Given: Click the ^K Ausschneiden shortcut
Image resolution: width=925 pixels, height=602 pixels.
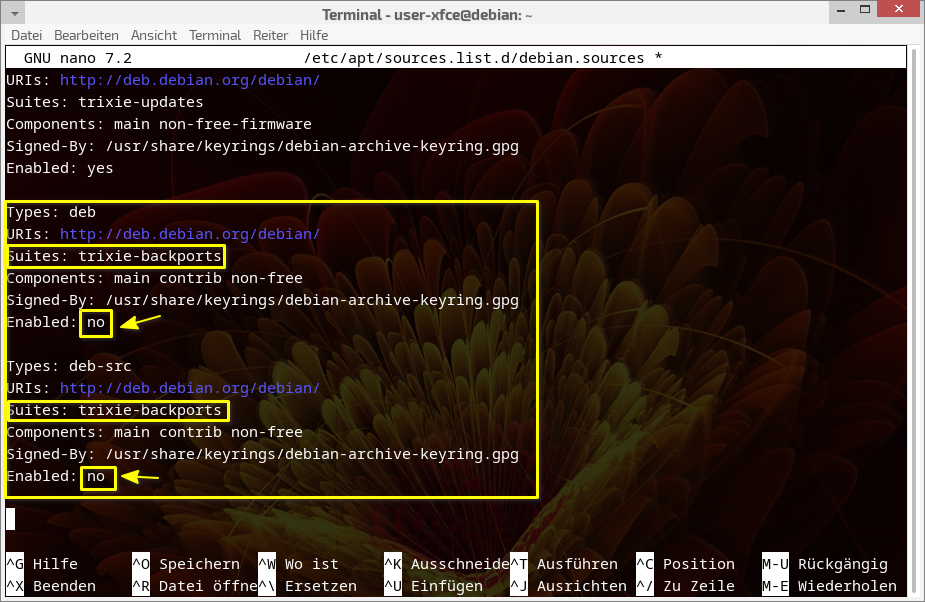Looking at the screenshot, I should click(x=447, y=564).
